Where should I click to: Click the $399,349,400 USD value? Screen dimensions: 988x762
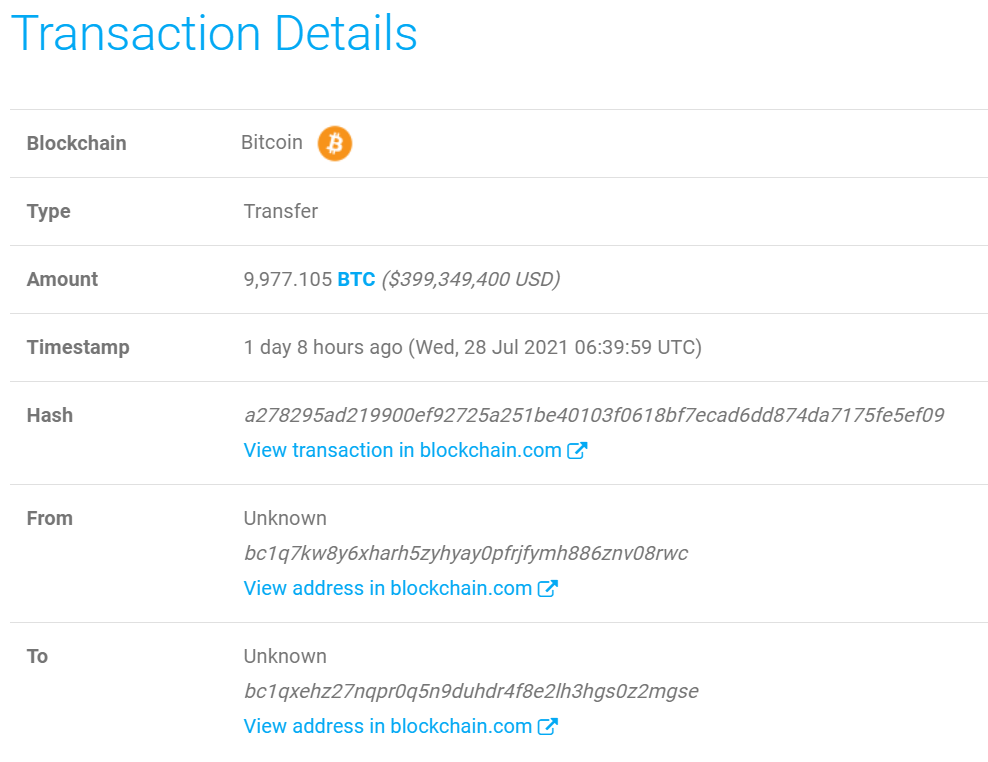471,279
